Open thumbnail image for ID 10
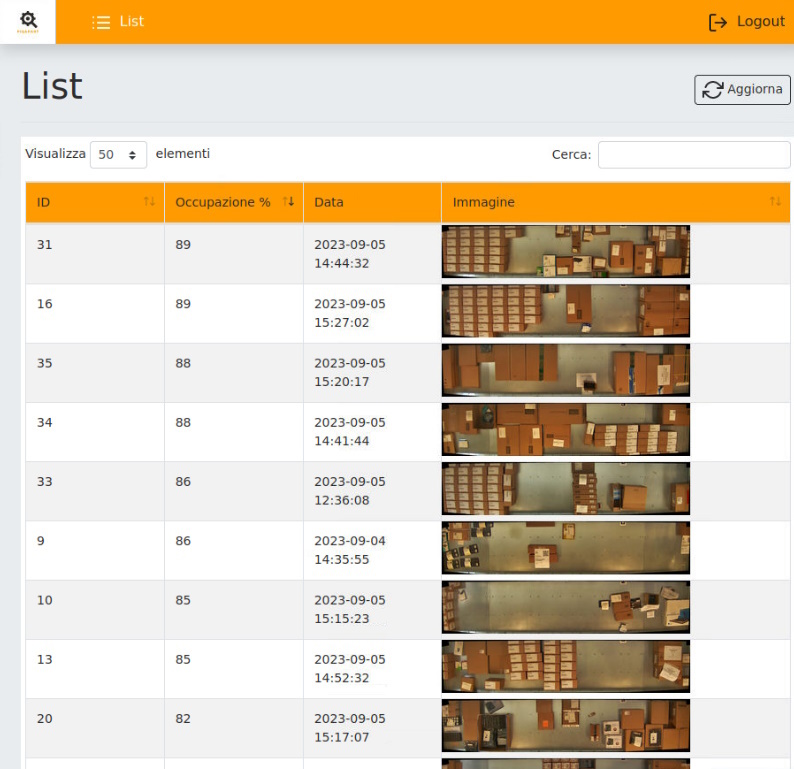This screenshot has width=794, height=769. 566,607
